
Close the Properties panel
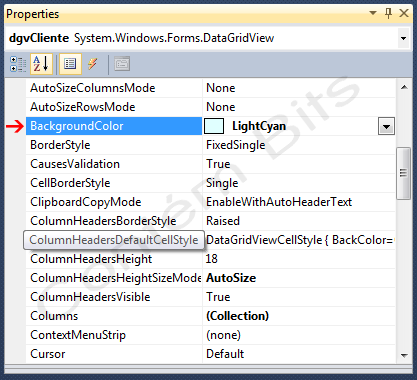point(404,13)
